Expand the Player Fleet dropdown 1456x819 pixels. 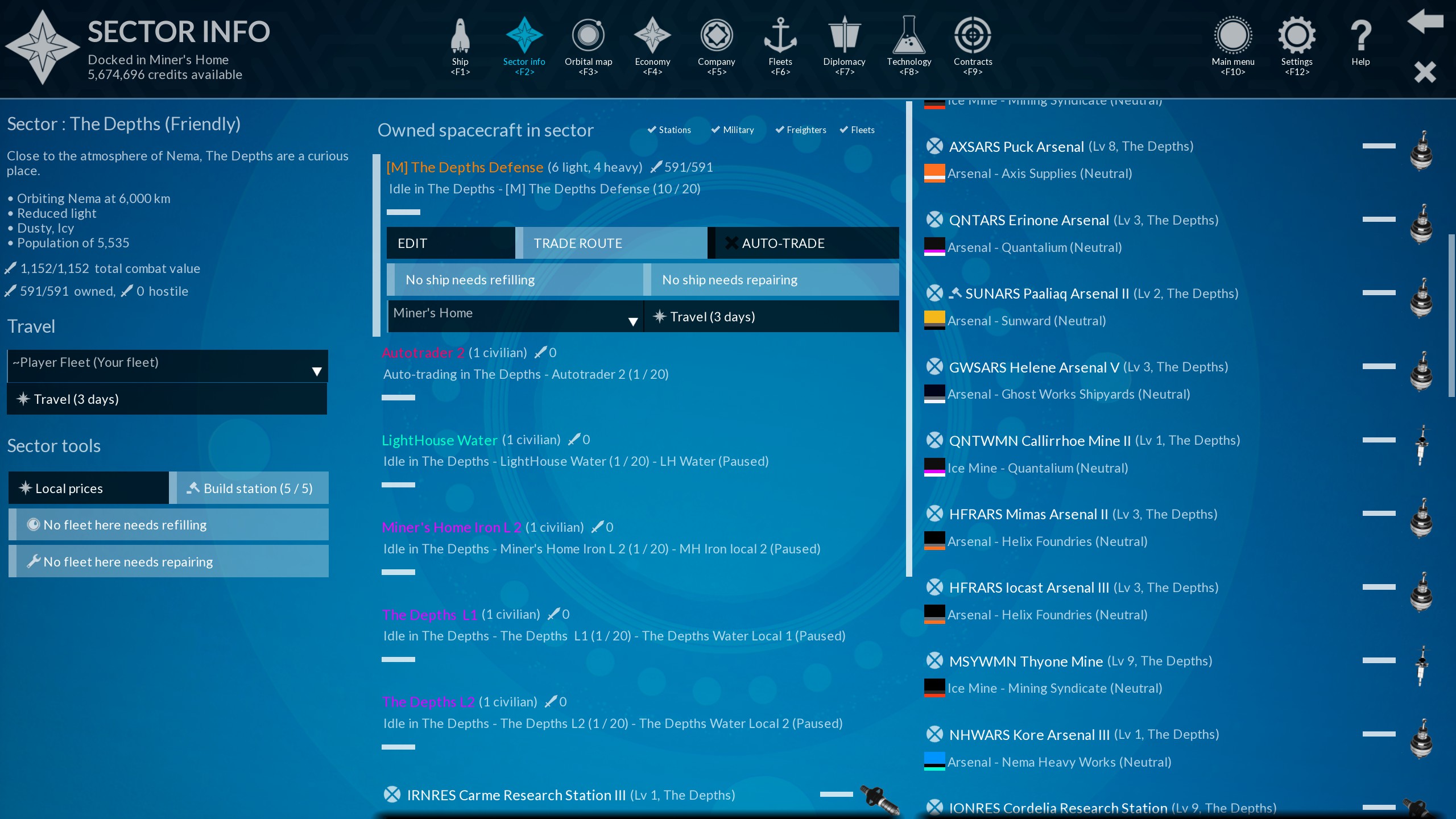pos(167,366)
